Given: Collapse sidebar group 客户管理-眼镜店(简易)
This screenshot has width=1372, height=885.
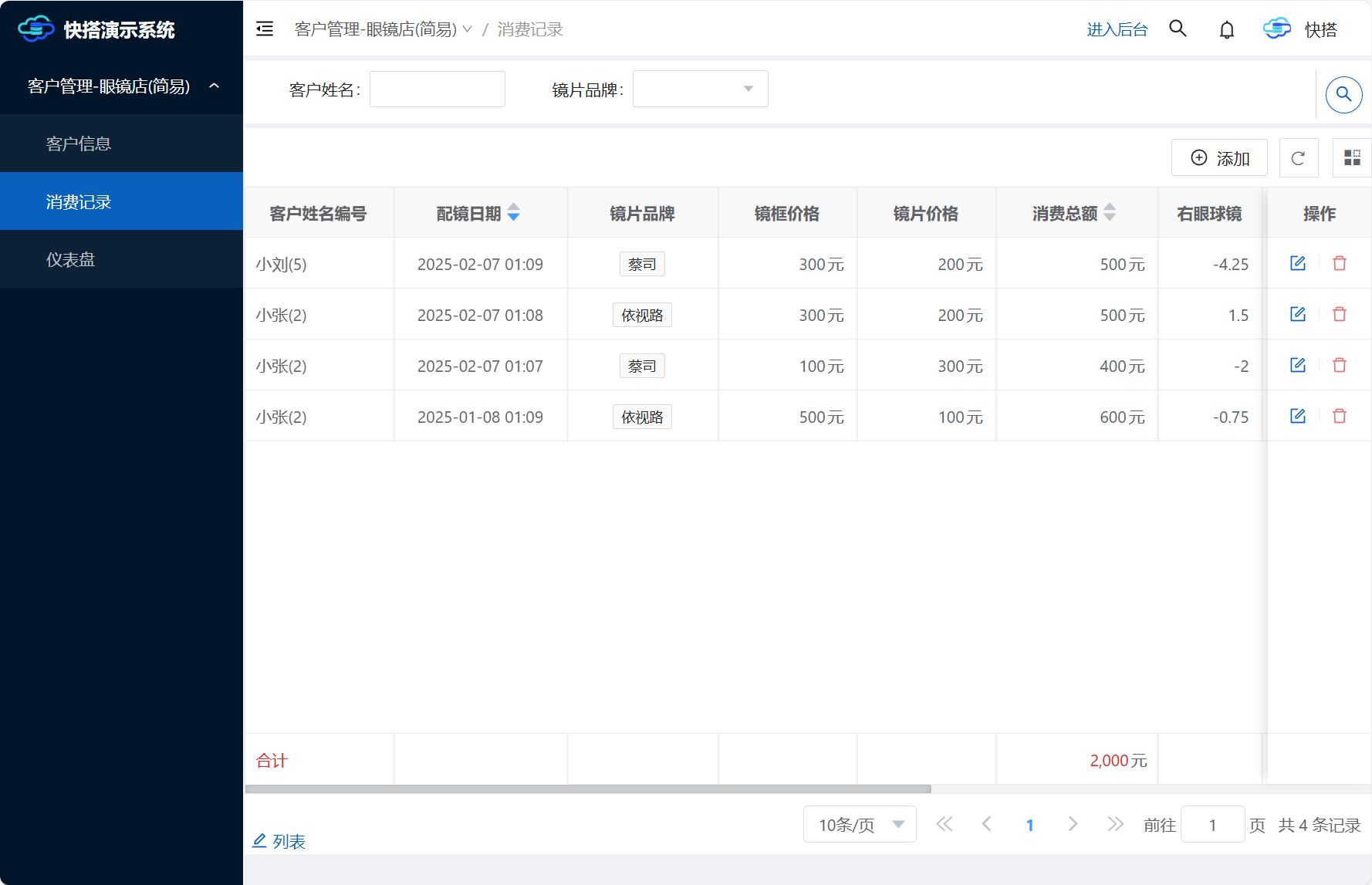Looking at the screenshot, I should click(121, 86).
